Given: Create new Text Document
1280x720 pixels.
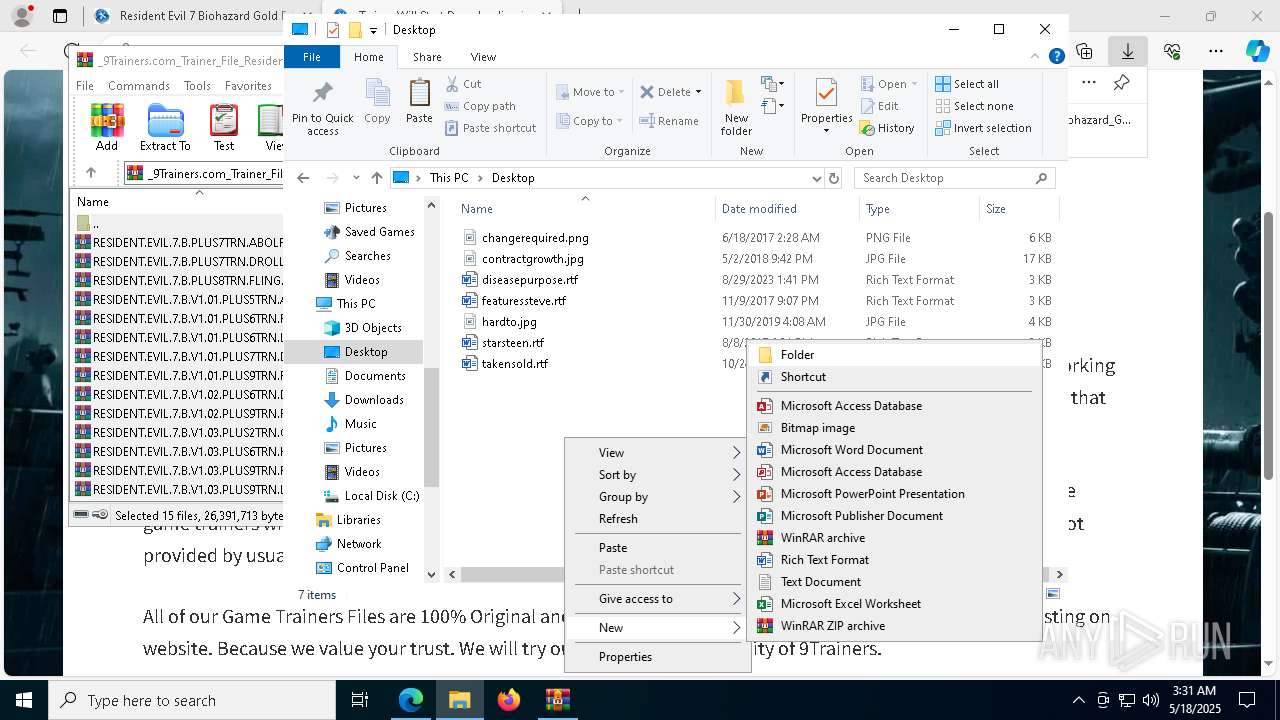Looking at the screenshot, I should [x=895, y=582].
